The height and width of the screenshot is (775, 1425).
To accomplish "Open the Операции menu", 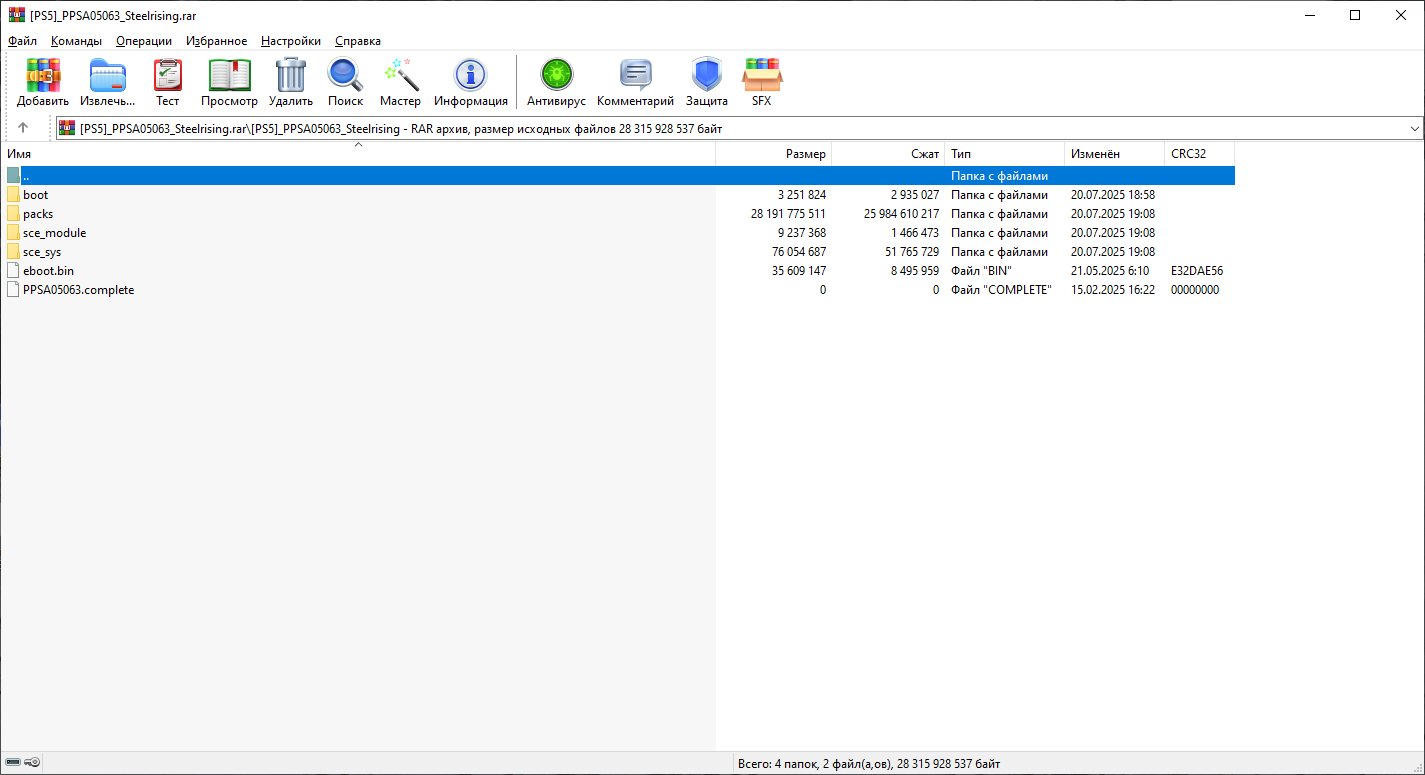I will coord(144,41).
